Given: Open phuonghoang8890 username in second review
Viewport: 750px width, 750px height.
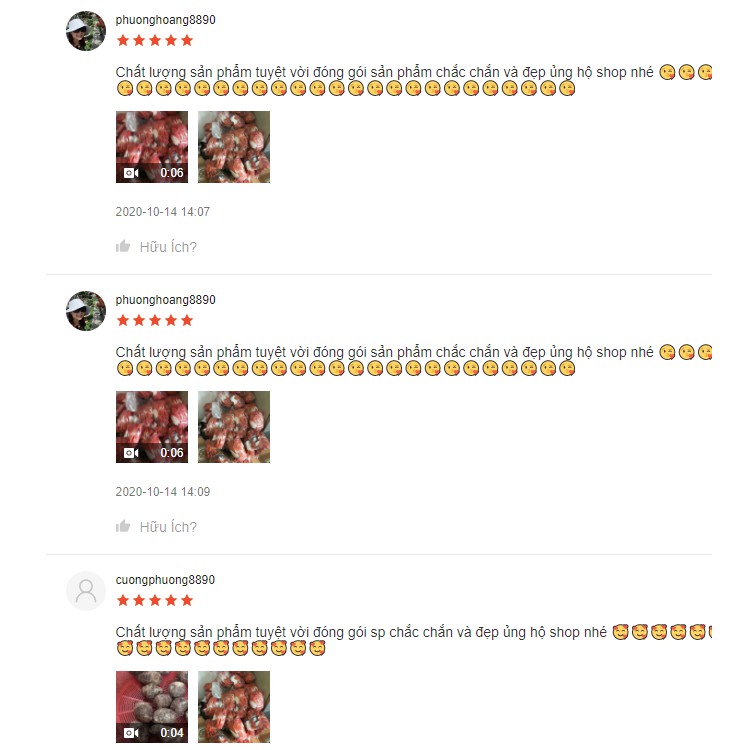Looking at the screenshot, I should click(x=165, y=300).
